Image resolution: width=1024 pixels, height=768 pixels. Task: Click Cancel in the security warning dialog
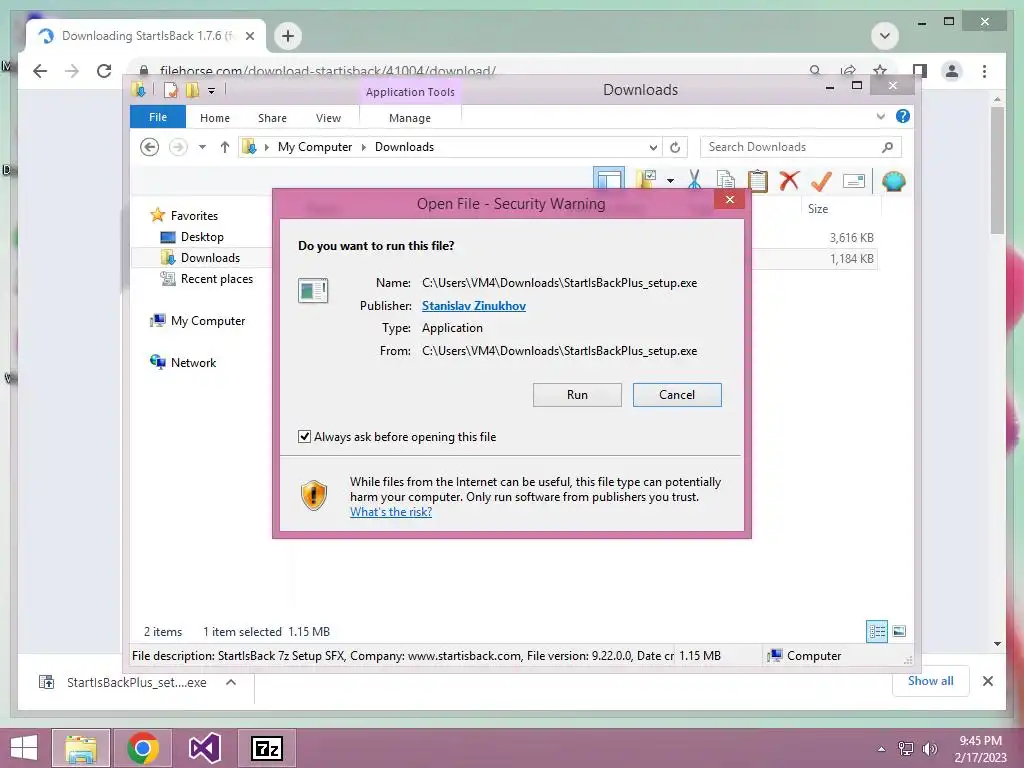point(677,395)
